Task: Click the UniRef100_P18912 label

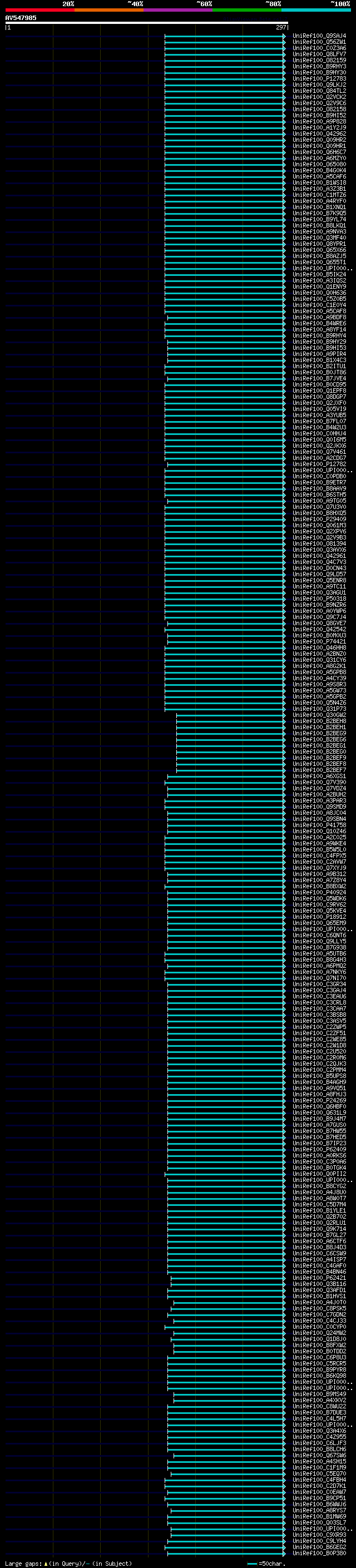Action: click(x=319, y=917)
